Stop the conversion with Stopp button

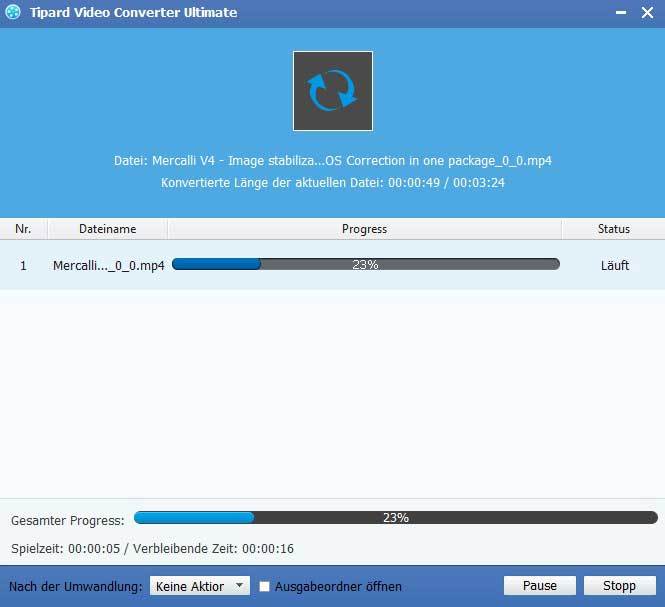[x=620, y=586]
